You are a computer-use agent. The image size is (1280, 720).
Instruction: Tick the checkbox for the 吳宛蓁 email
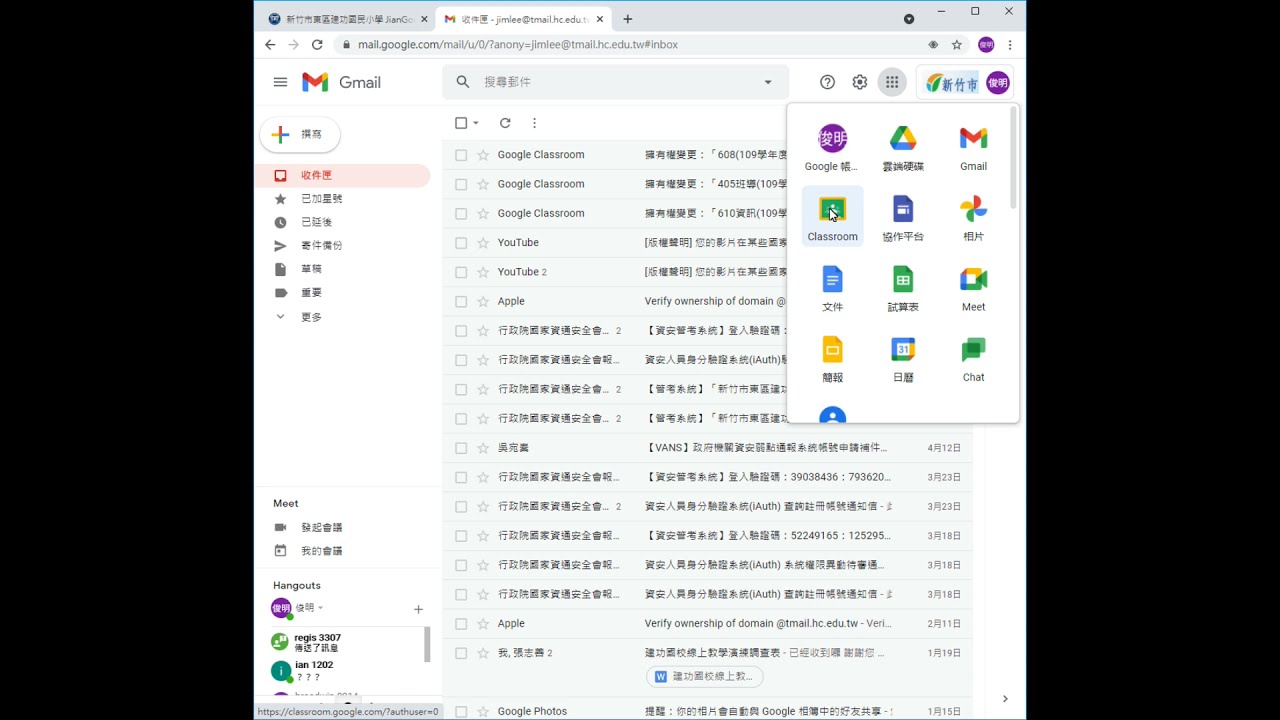tap(461, 448)
